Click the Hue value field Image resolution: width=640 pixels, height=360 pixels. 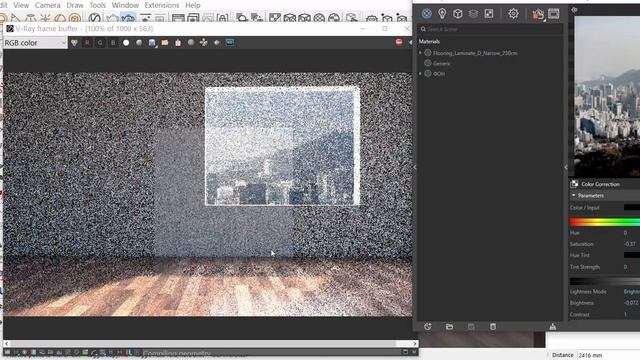[x=631, y=233]
